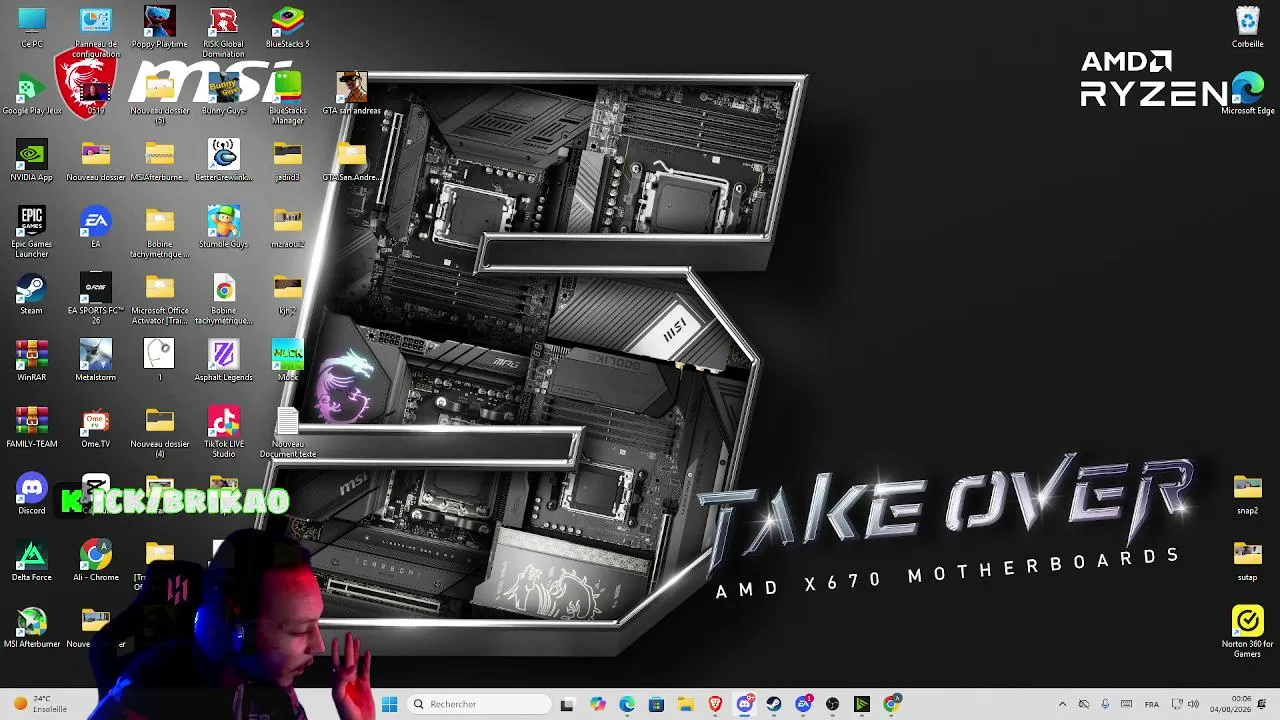Launch the Bunny Guys! shortcut
Screen dimensions: 1280x720
(x=224, y=94)
